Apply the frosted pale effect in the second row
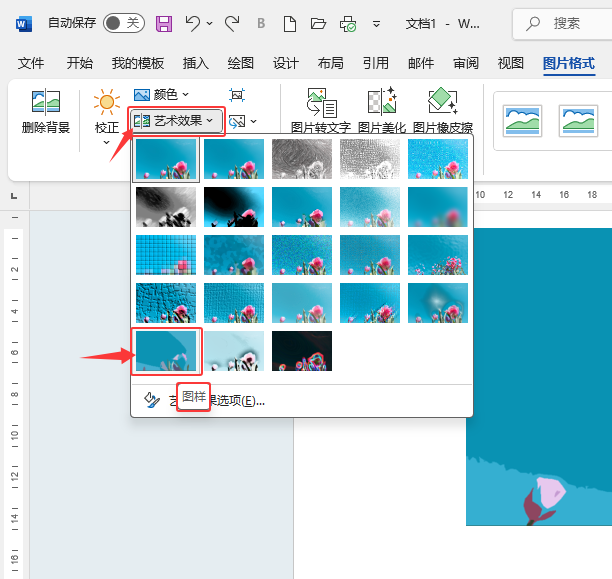612x579 pixels. point(370,207)
